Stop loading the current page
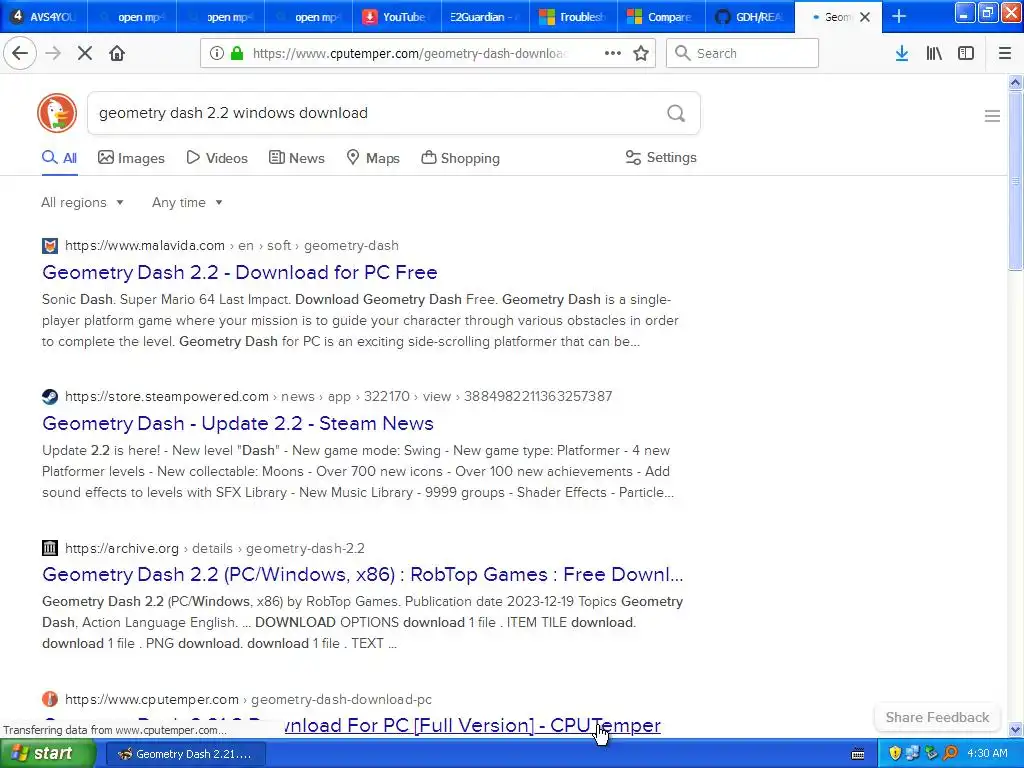1024x768 pixels. pyautogui.click(x=85, y=53)
